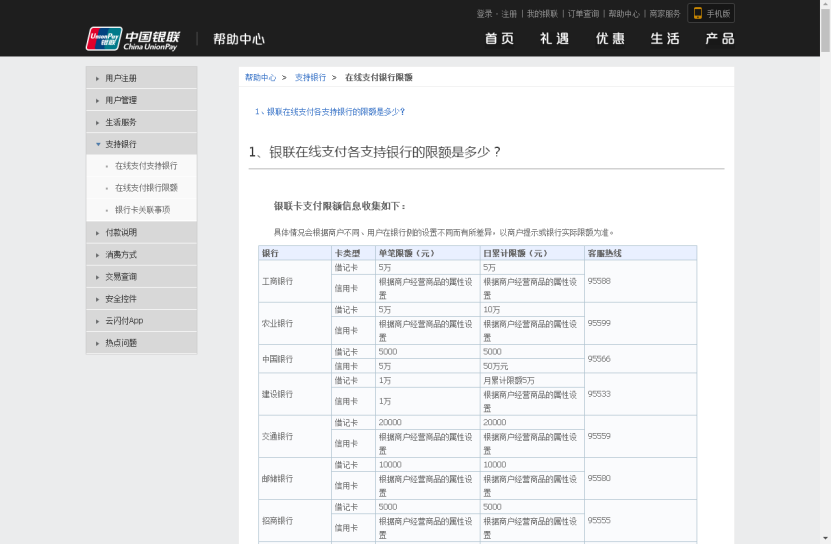Expand the 交易查询 sidebar section
The width and height of the screenshot is (832, 545).
(142, 277)
